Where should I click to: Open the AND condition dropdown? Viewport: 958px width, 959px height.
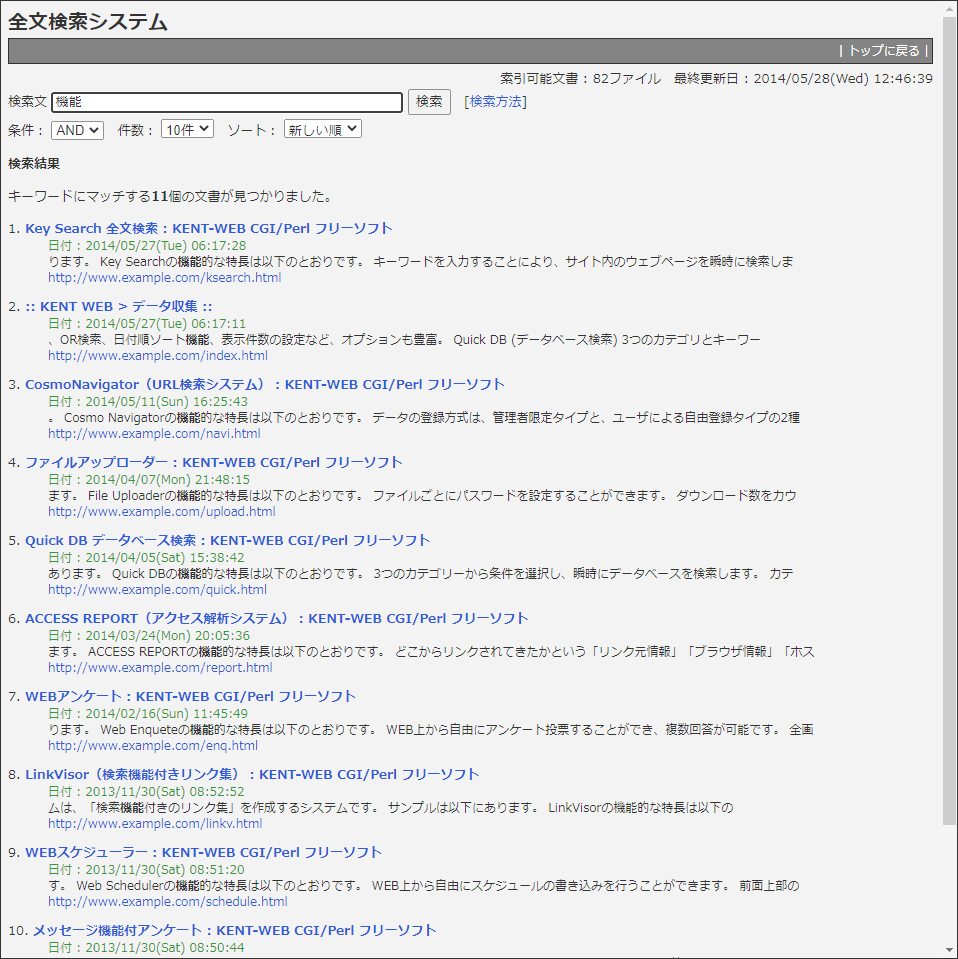pyautogui.click(x=76, y=129)
